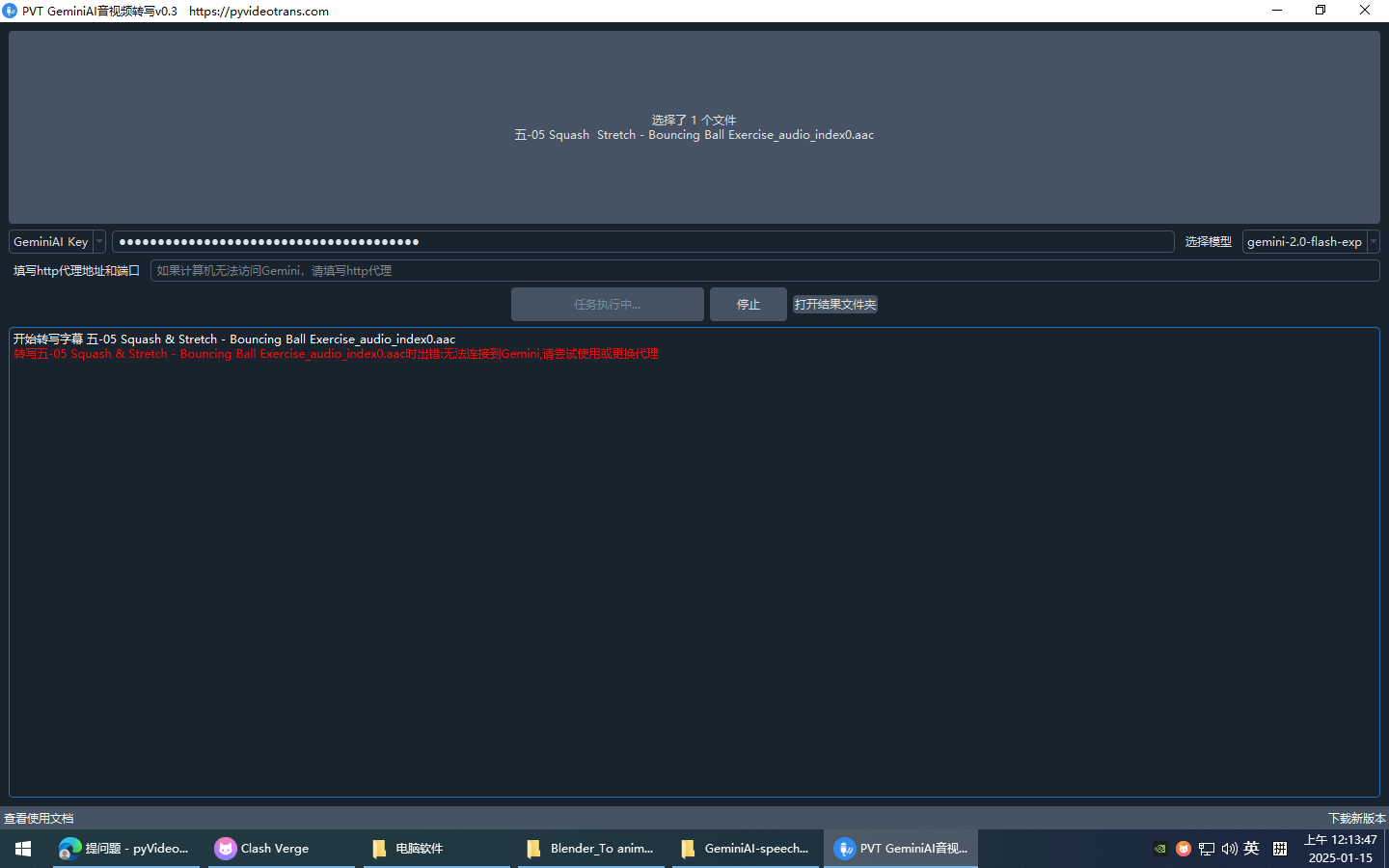Open the 查看使用文档 link
1389x868 pixels.
pyautogui.click(x=39, y=819)
